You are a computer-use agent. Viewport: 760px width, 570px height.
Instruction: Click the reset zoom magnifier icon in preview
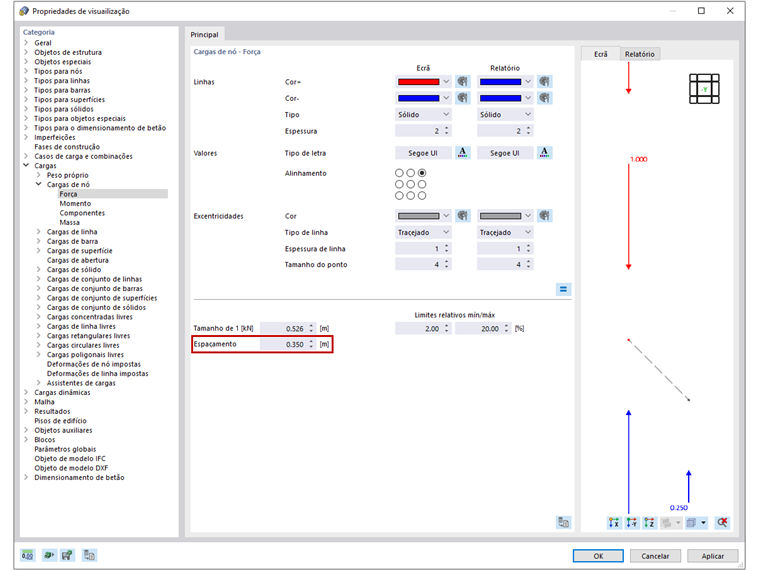722,522
